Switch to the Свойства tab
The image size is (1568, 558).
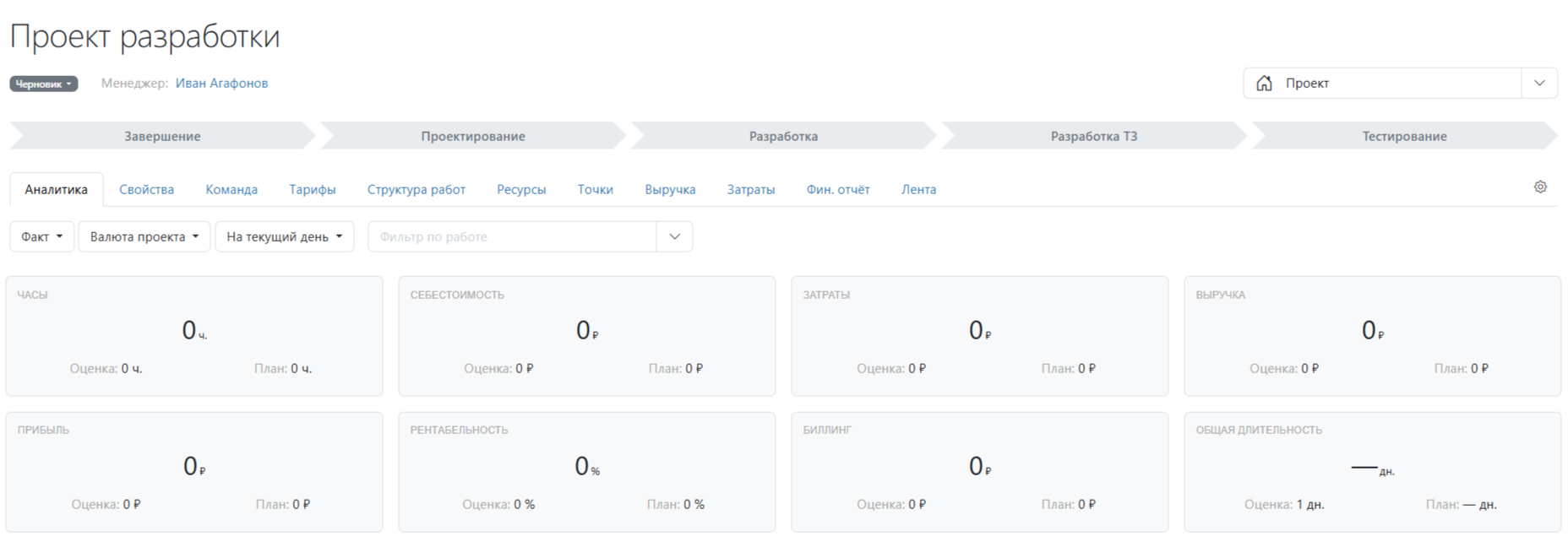click(146, 190)
